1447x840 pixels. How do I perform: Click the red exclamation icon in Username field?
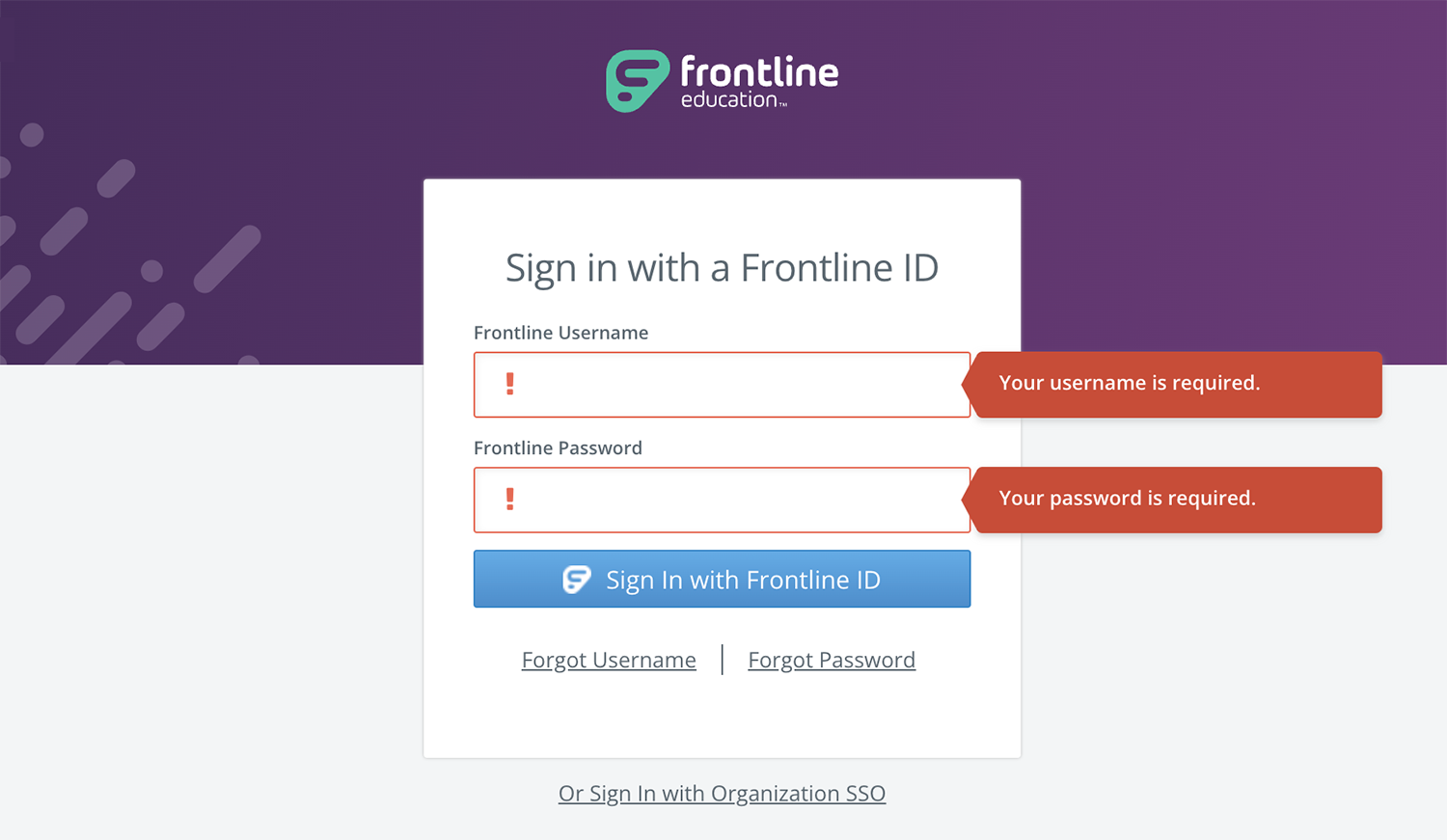510,384
